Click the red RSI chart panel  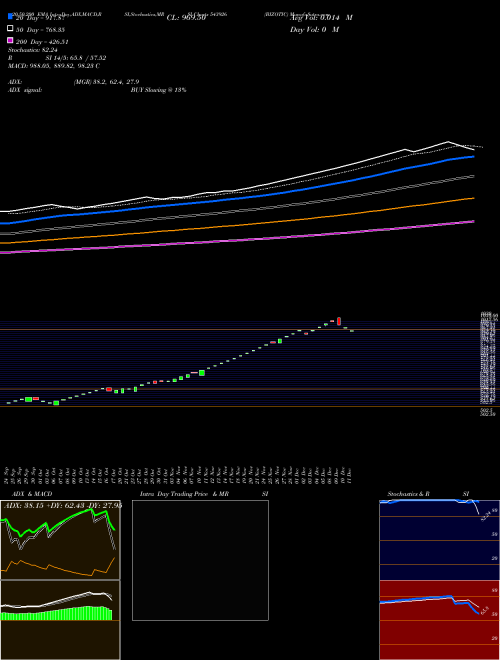coord(439,620)
